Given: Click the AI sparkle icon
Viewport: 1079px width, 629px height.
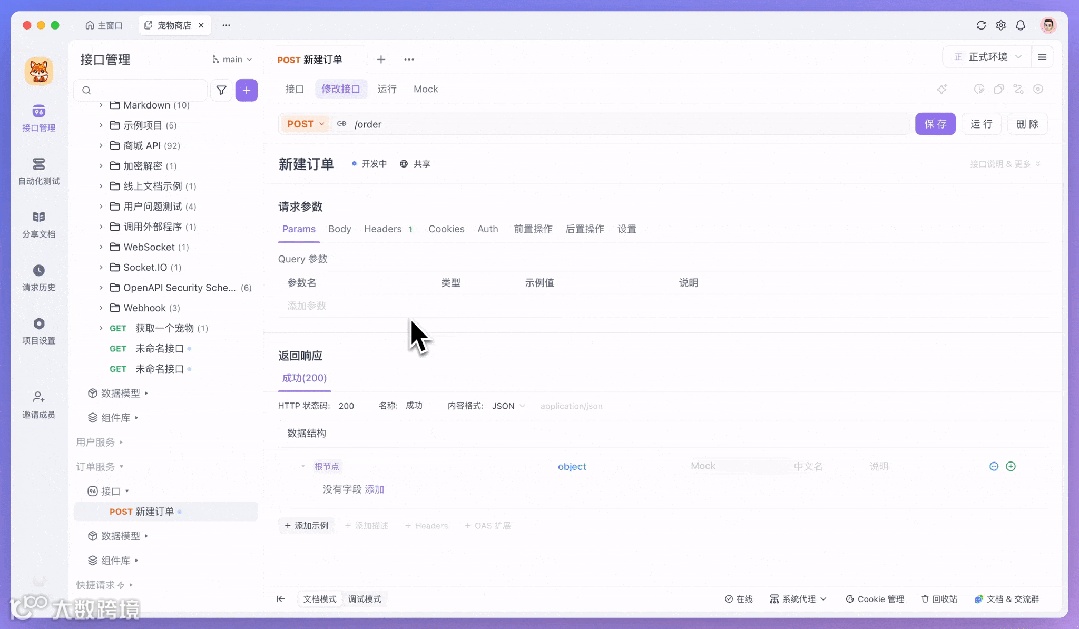Looking at the screenshot, I should 942,89.
